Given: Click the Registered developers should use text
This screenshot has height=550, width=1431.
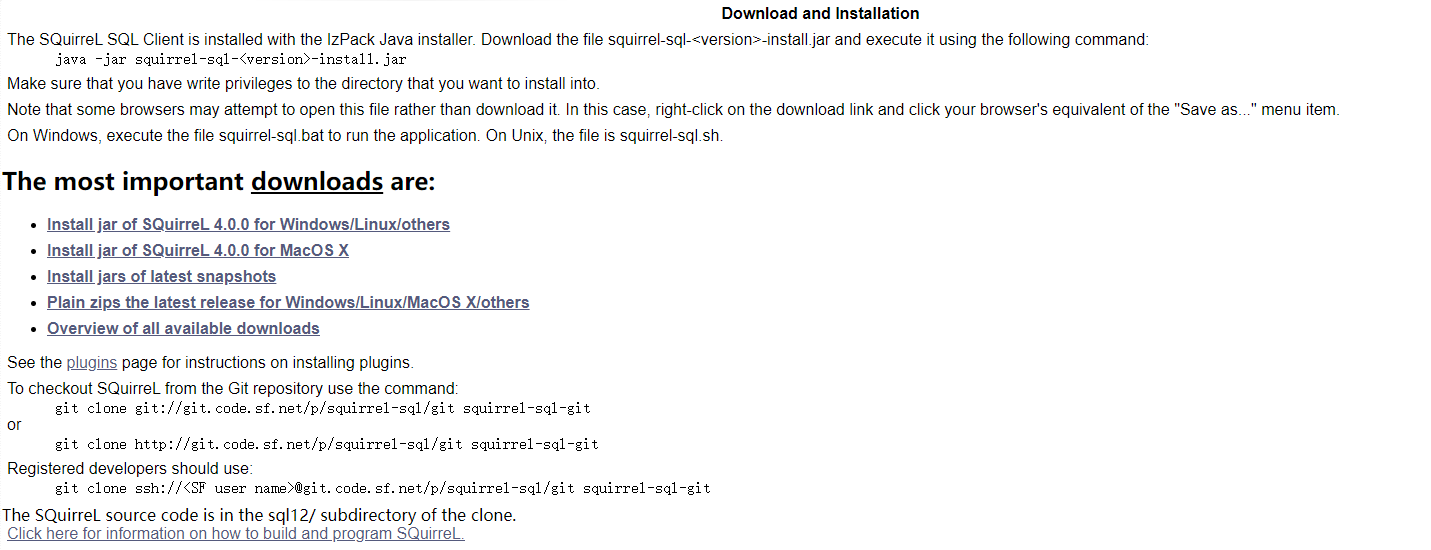Looking at the screenshot, I should 130,469.
